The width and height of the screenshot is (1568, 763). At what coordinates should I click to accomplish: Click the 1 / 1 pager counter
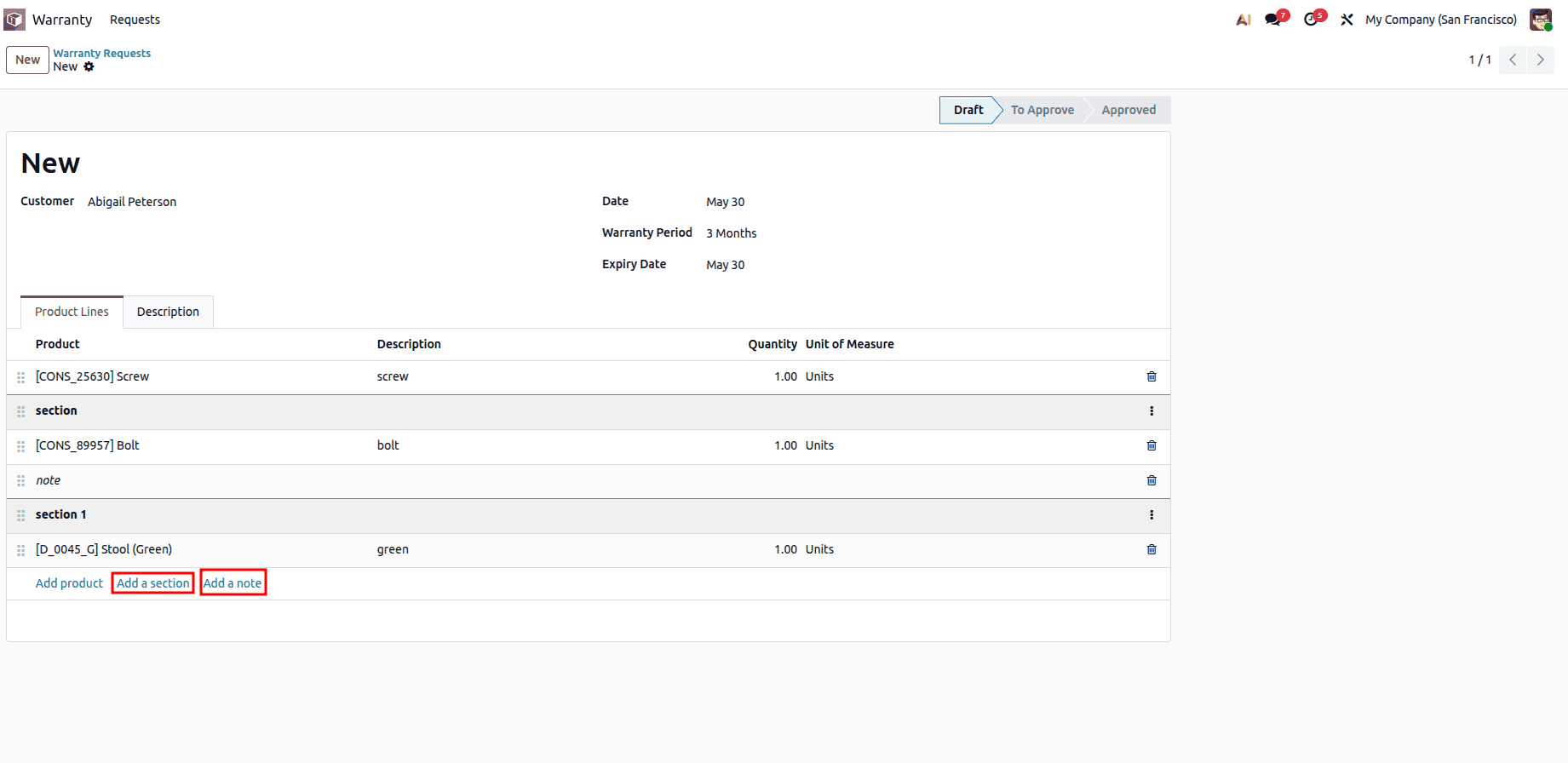click(1479, 60)
